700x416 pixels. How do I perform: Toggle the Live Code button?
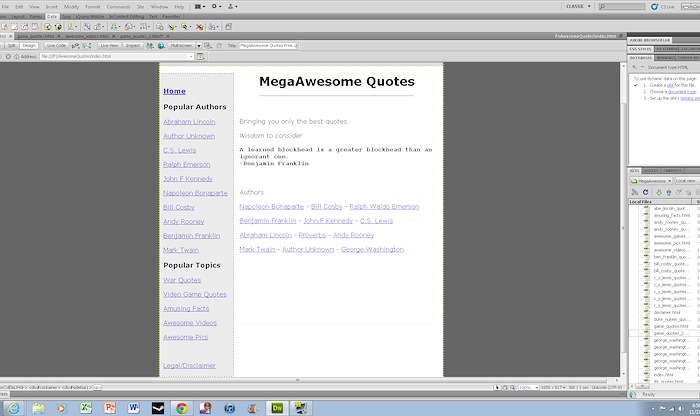[56, 46]
